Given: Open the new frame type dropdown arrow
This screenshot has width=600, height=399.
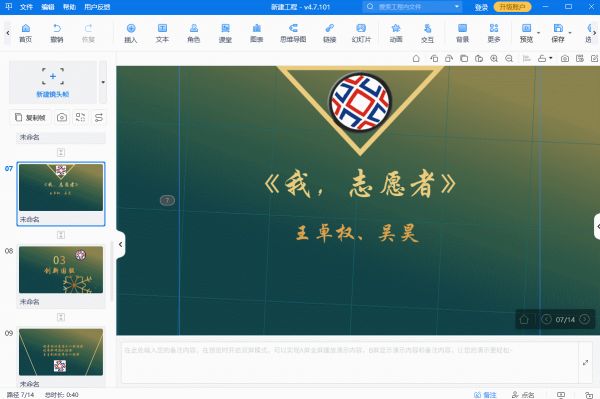Looking at the screenshot, I should 103,82.
